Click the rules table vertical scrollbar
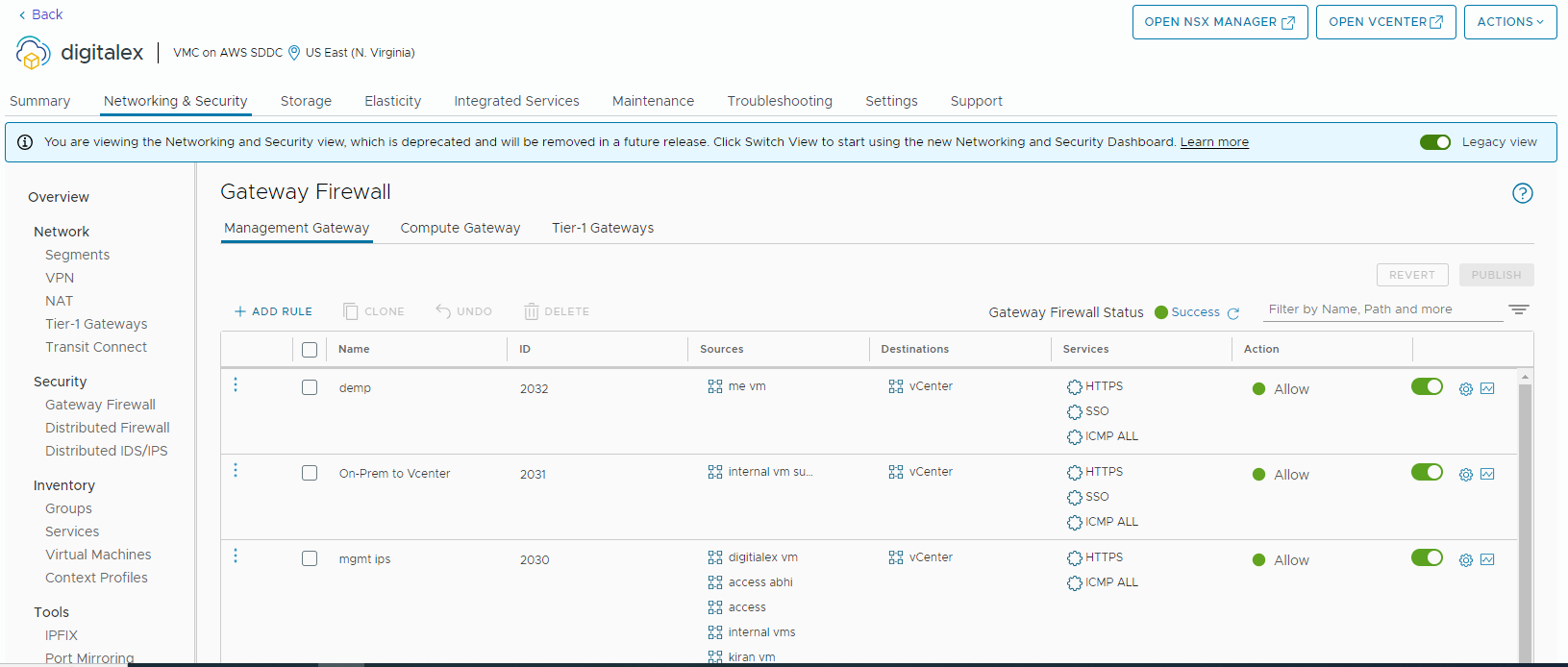Image resolution: width=1568 pixels, height=667 pixels. click(x=1525, y=519)
